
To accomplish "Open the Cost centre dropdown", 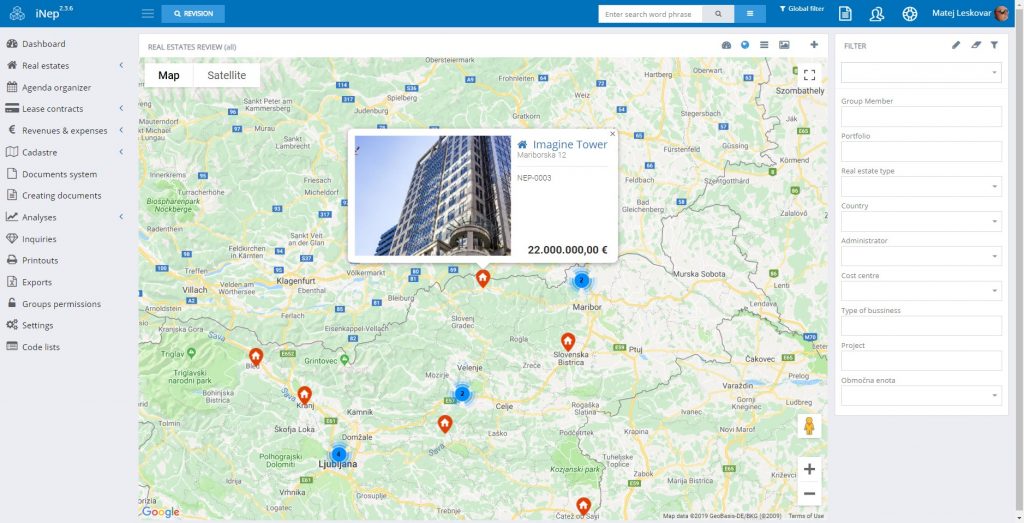I will click(x=921, y=291).
